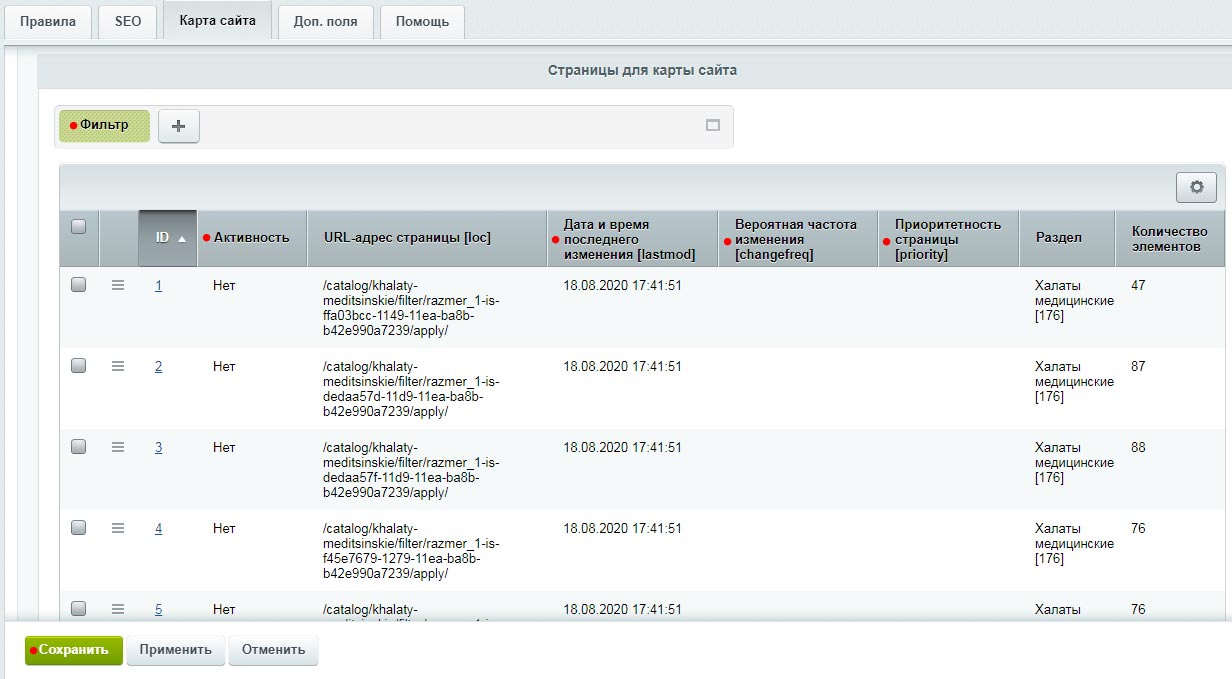1232x679 pixels.
Task: Open the action menu icon for row ID 5
Action: click(x=118, y=608)
